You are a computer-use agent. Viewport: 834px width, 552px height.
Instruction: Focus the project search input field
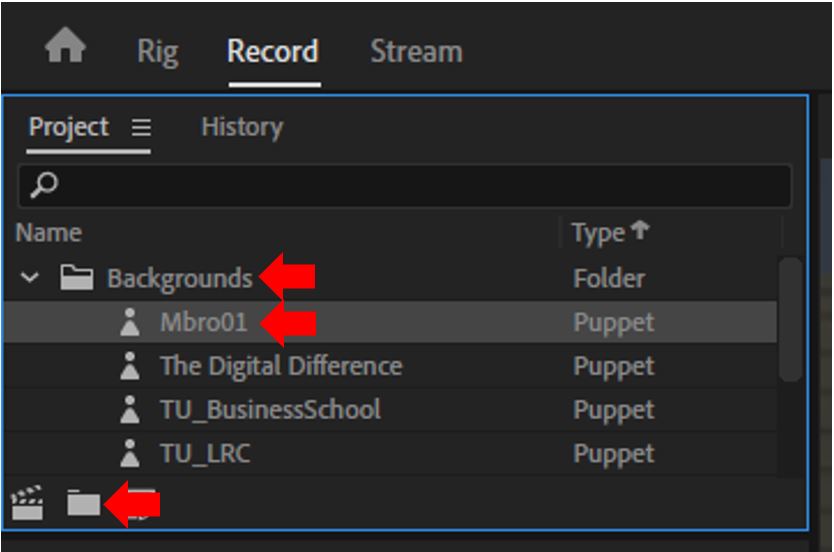coord(405,186)
